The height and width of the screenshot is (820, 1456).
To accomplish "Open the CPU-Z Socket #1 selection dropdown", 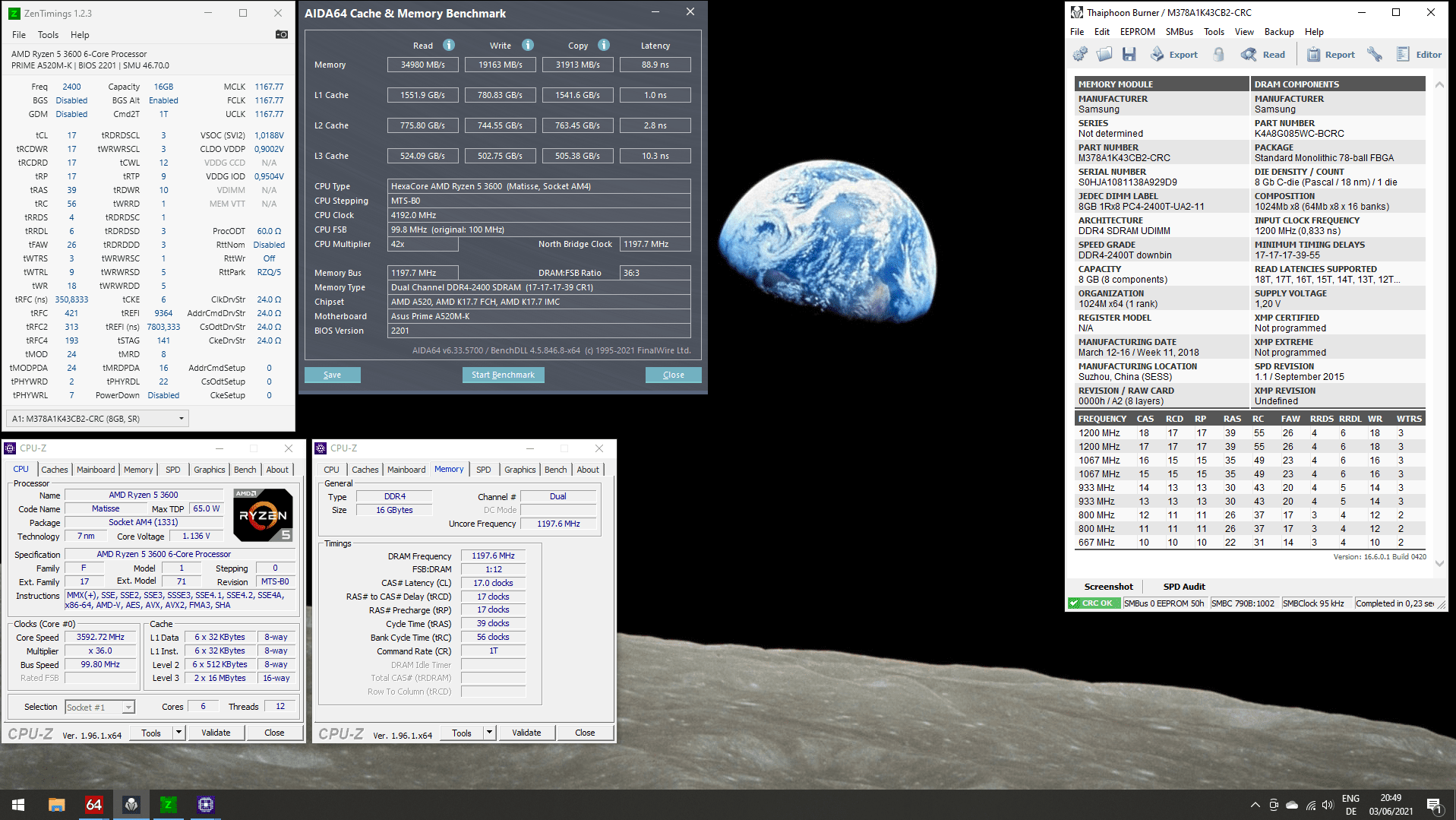I will [x=99, y=707].
